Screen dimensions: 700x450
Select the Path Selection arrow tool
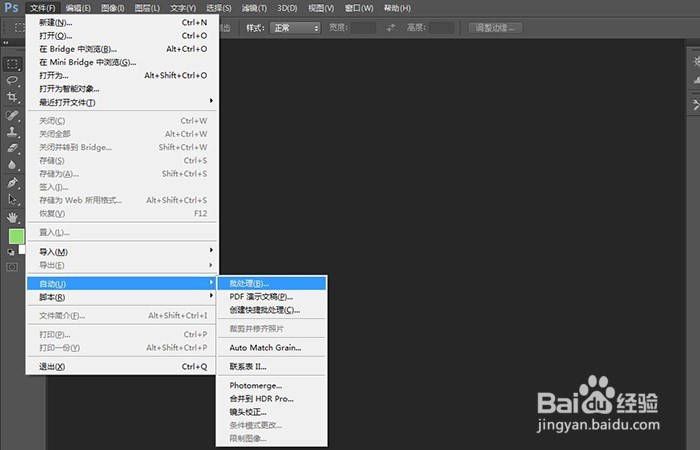point(12,199)
